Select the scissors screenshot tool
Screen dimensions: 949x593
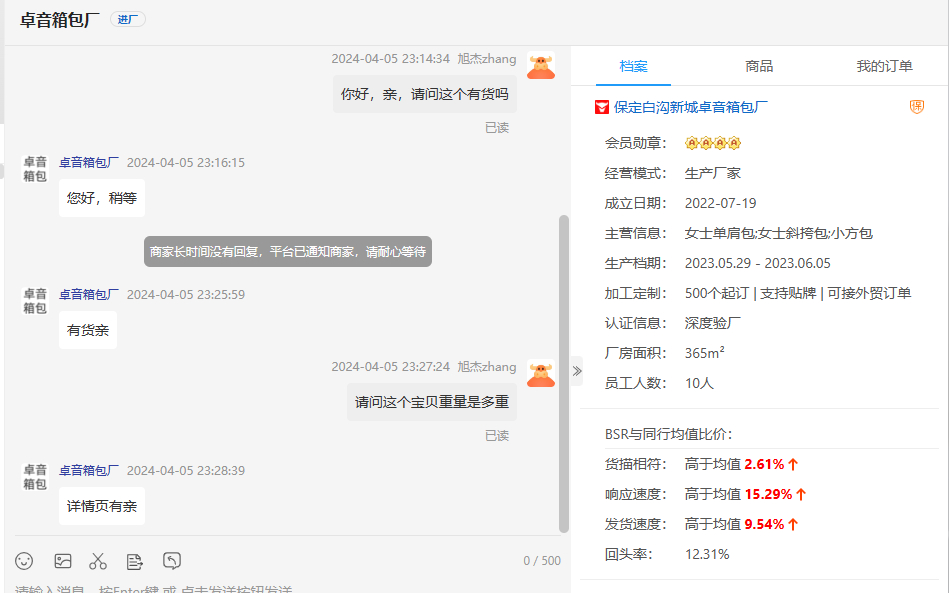click(x=98, y=561)
